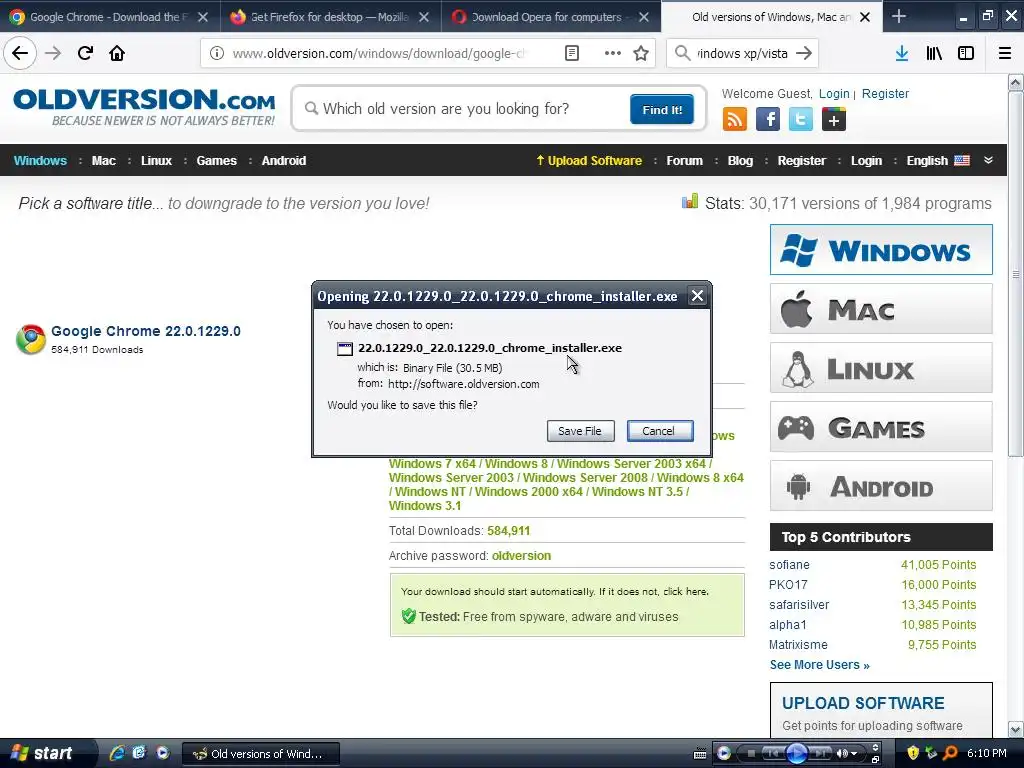
Task: Click the search go arrow in search box
Action: click(804, 54)
